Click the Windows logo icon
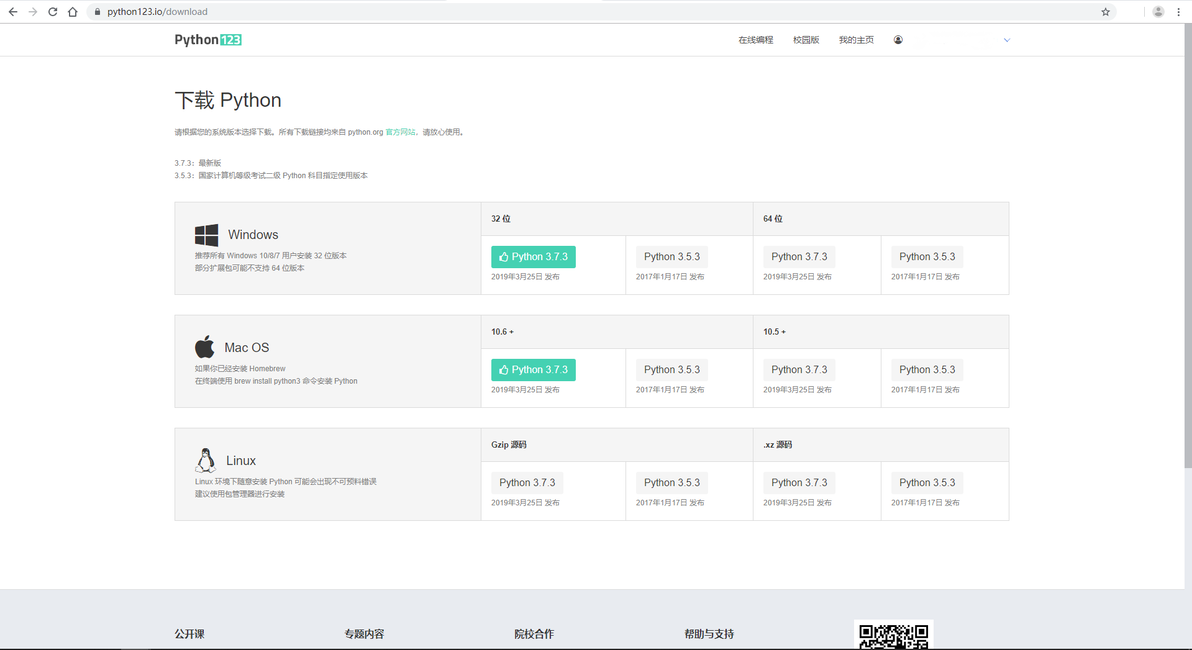 point(206,235)
